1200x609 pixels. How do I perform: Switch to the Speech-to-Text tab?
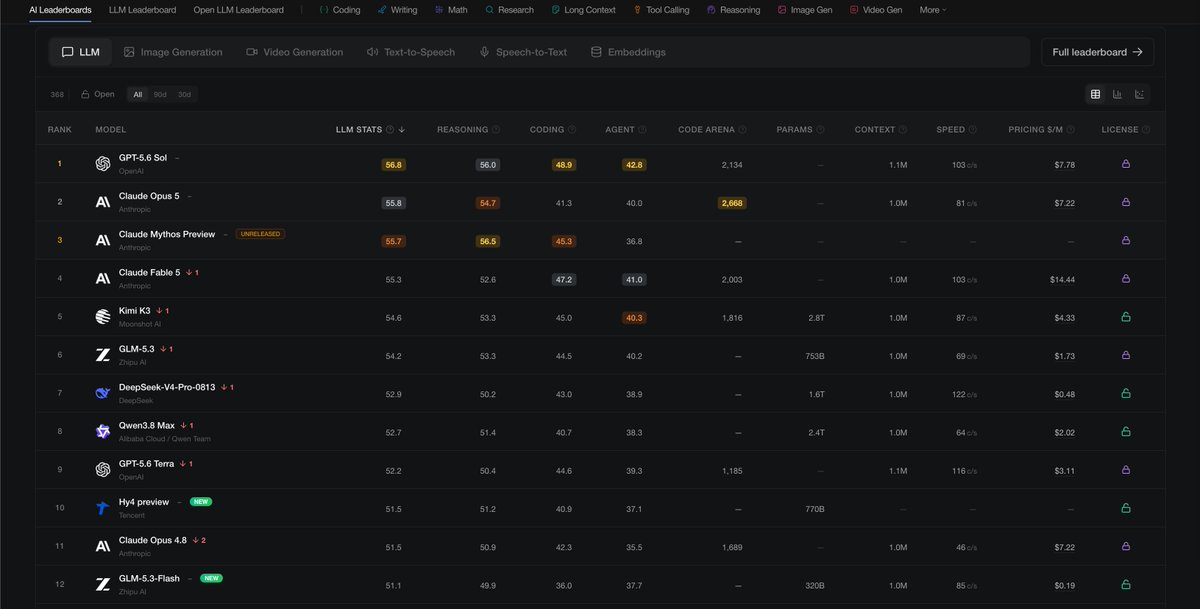[x=523, y=52]
